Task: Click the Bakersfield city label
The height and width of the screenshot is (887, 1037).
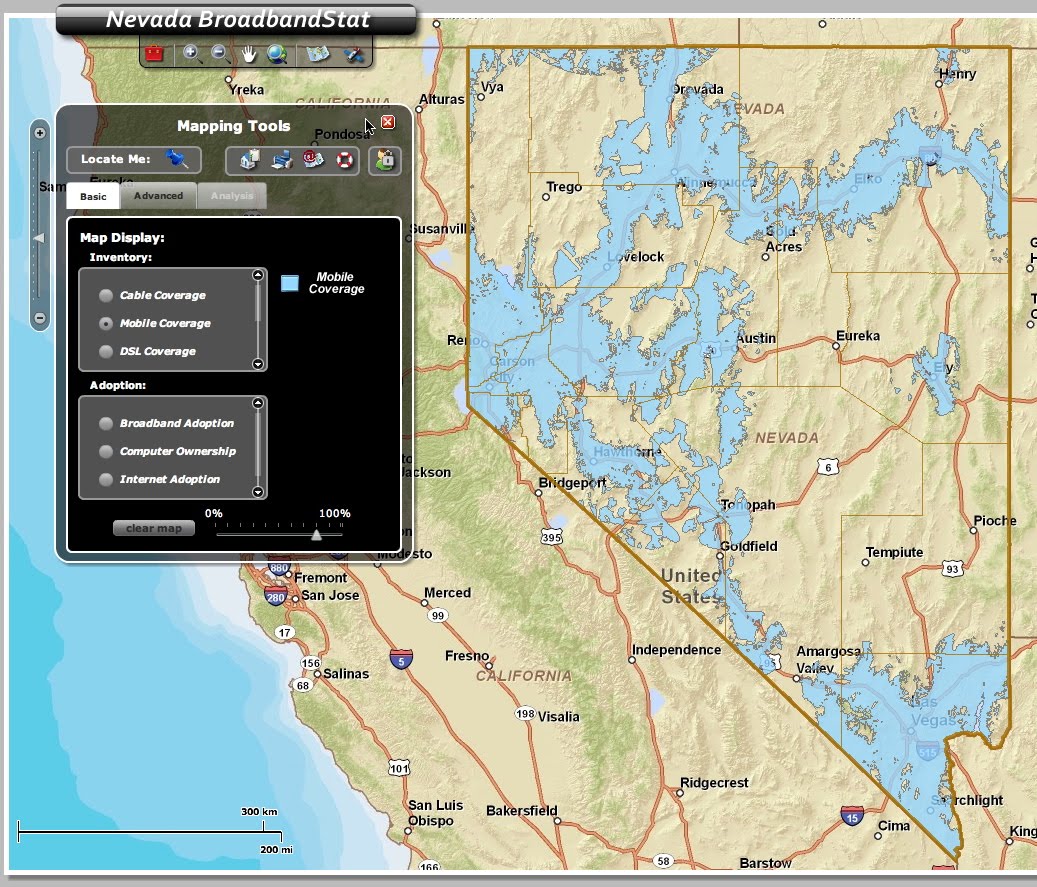Action: click(522, 810)
